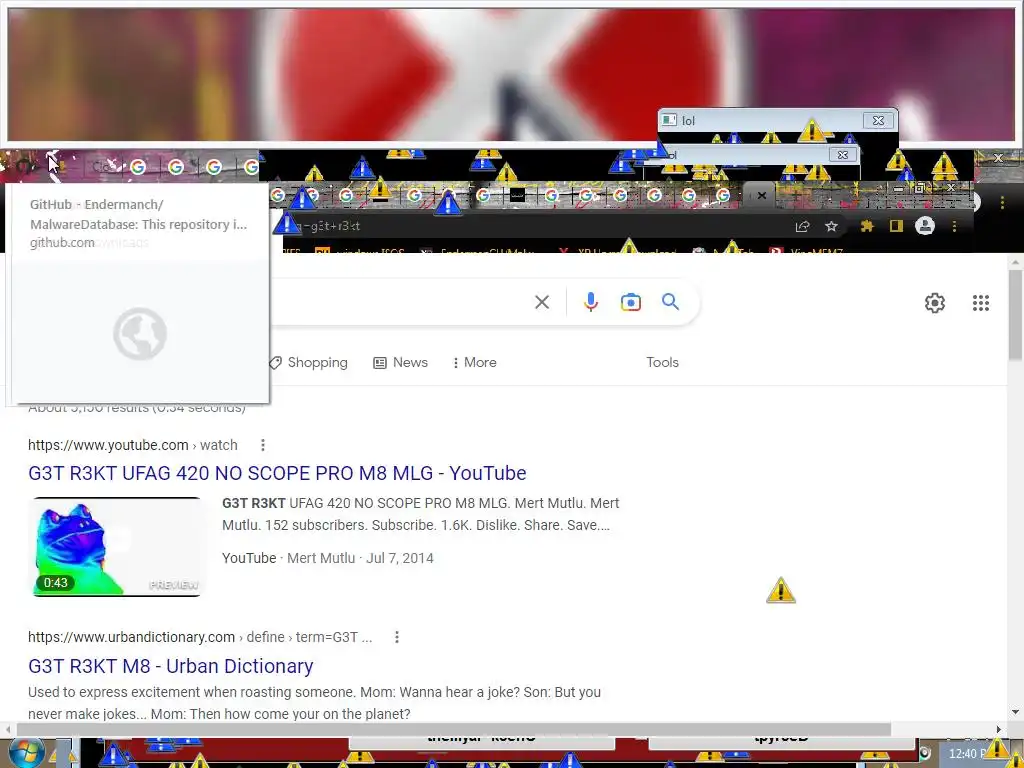Start voice search with microphone icon
1024x768 pixels.
[590, 302]
